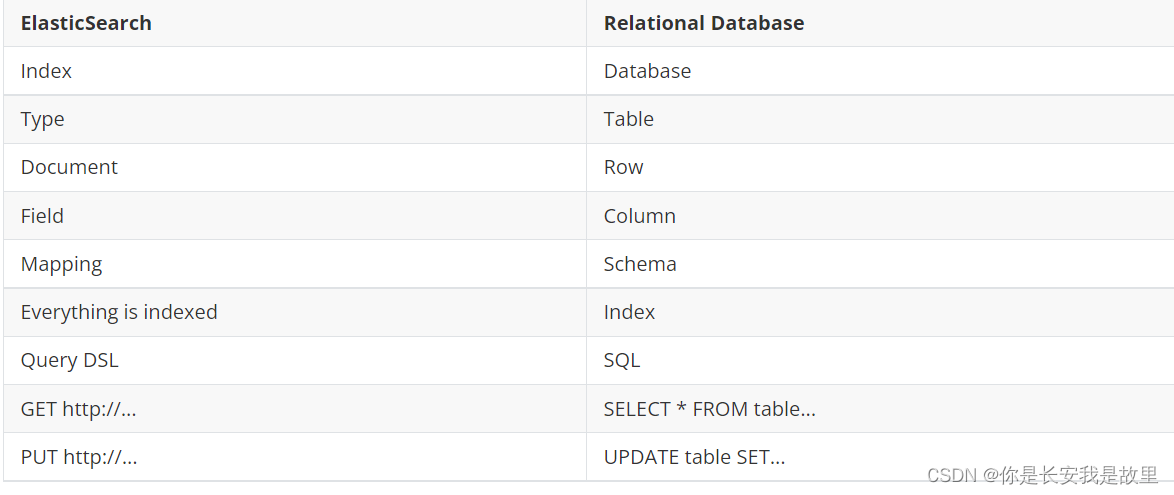Screen dimensions: 1174x495
Task: Select the SELECT * FROM table... cell
Action: click(709, 409)
